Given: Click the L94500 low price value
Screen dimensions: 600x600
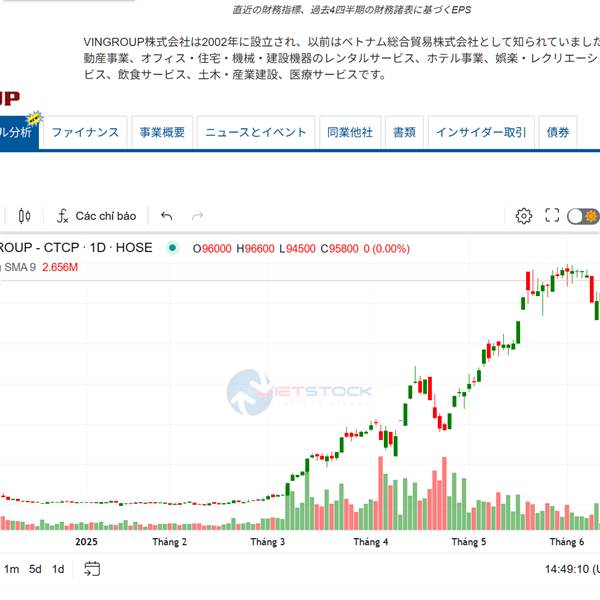Looking at the screenshot, I should 297,249.
